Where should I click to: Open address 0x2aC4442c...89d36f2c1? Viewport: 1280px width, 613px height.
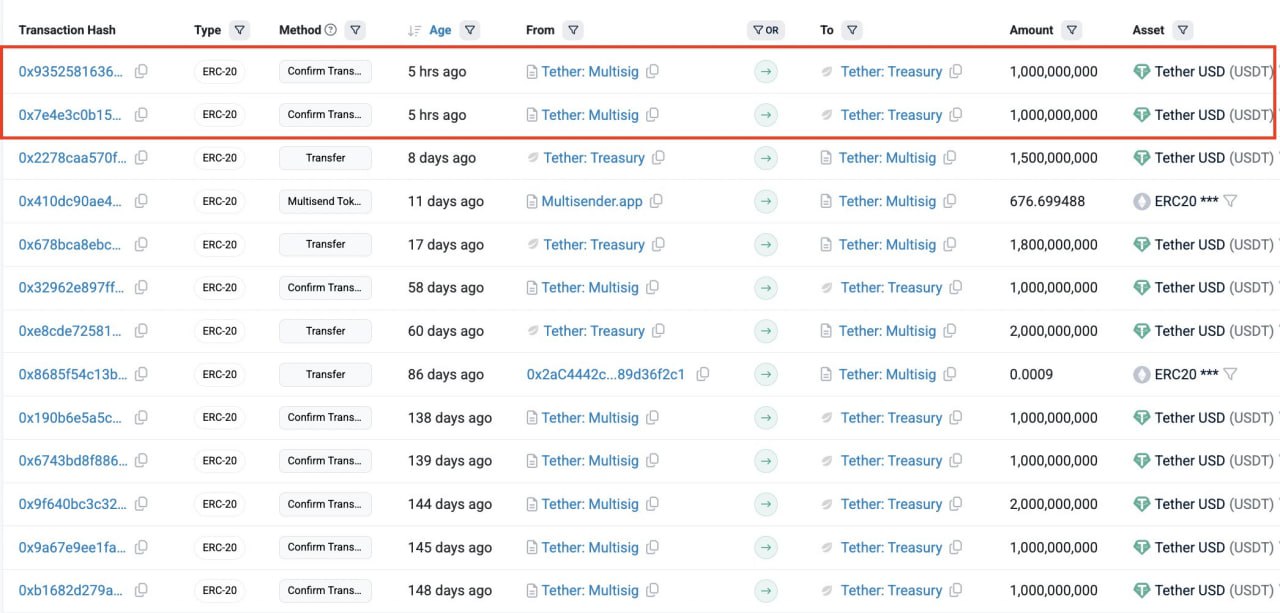point(606,374)
